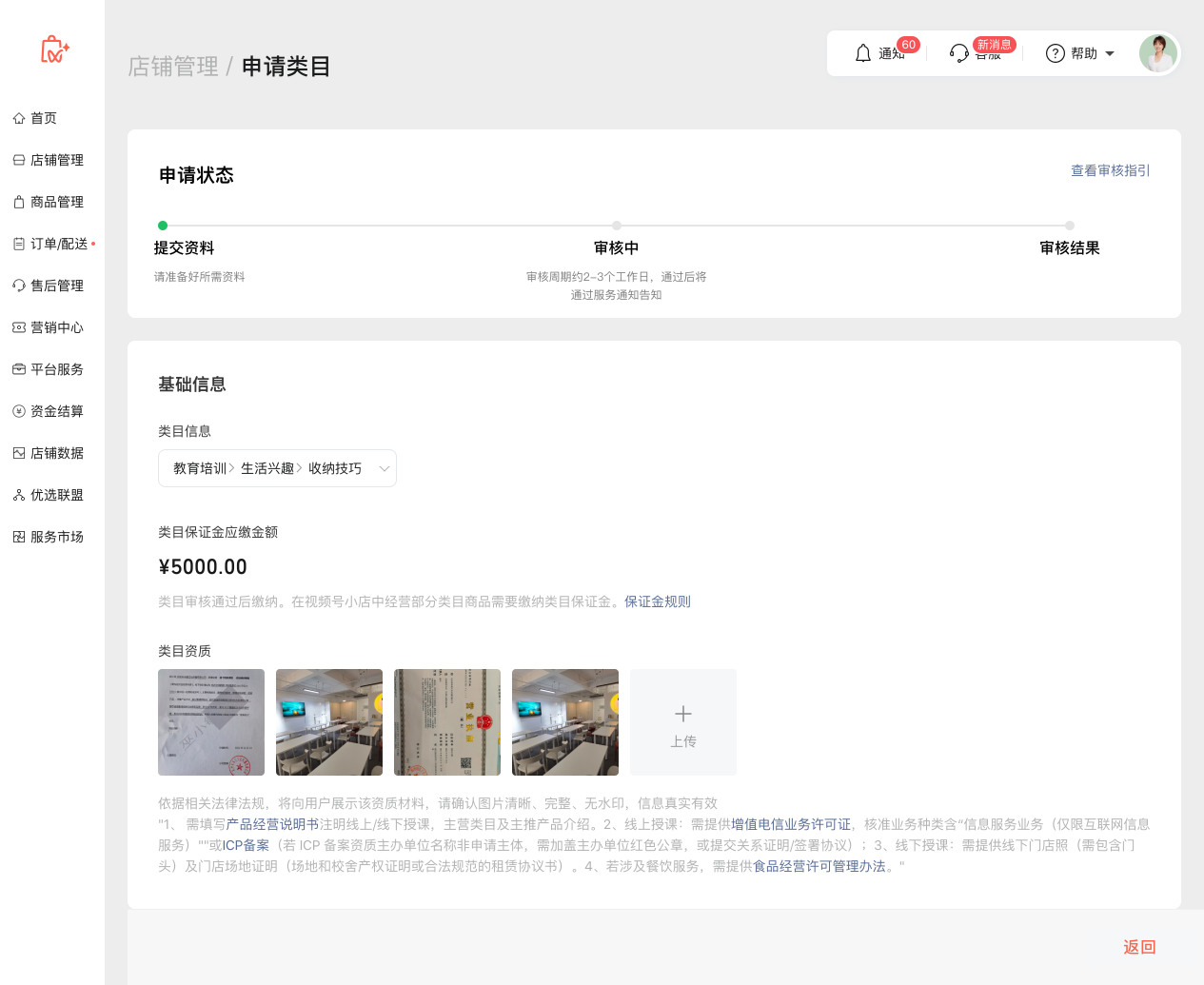Open notifications via the bell icon
This screenshot has height=985, width=1204.
click(863, 53)
